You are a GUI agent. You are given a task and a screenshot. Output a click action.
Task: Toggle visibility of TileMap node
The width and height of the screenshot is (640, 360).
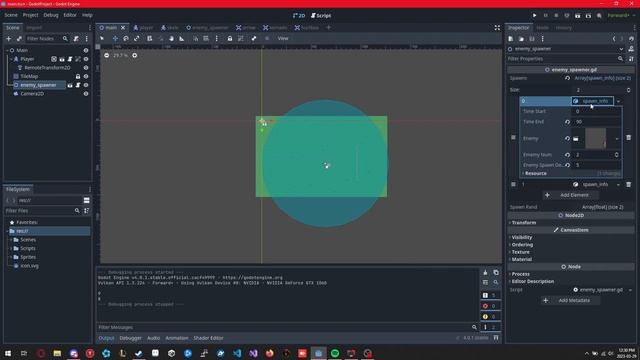86,76
